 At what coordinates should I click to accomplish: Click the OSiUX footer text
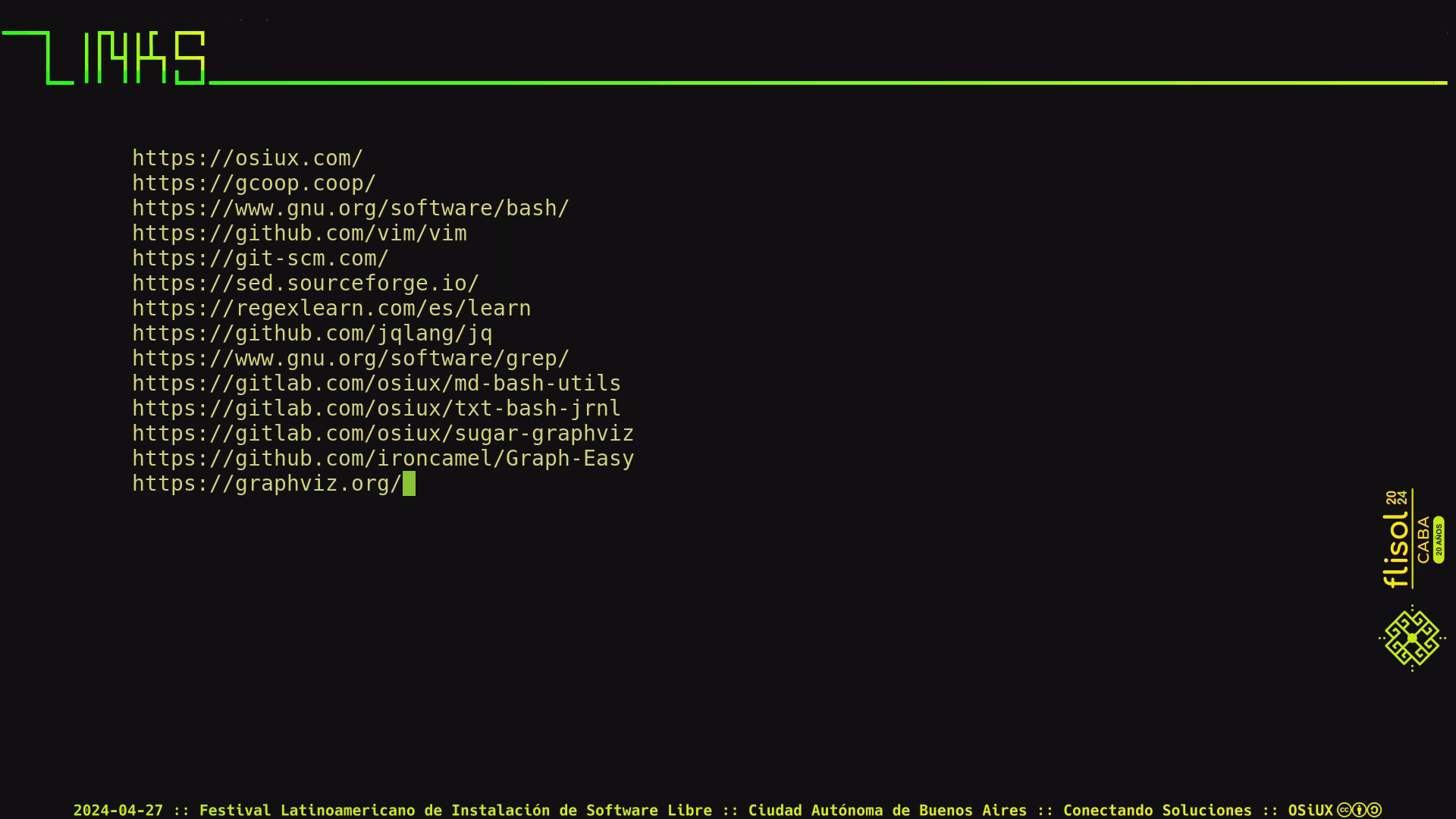click(x=1310, y=811)
